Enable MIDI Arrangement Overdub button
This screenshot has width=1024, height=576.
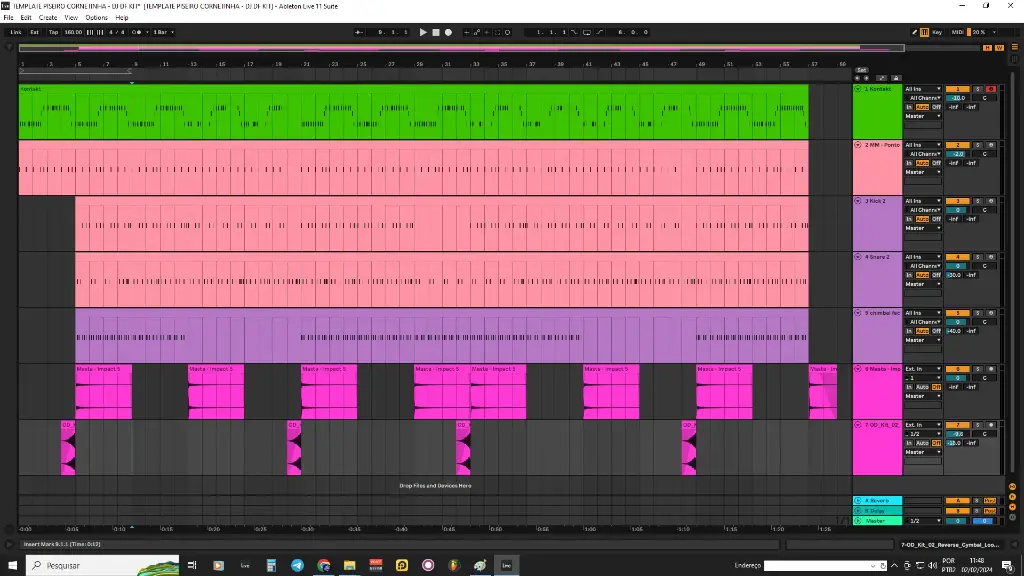pyautogui.click(x=466, y=32)
